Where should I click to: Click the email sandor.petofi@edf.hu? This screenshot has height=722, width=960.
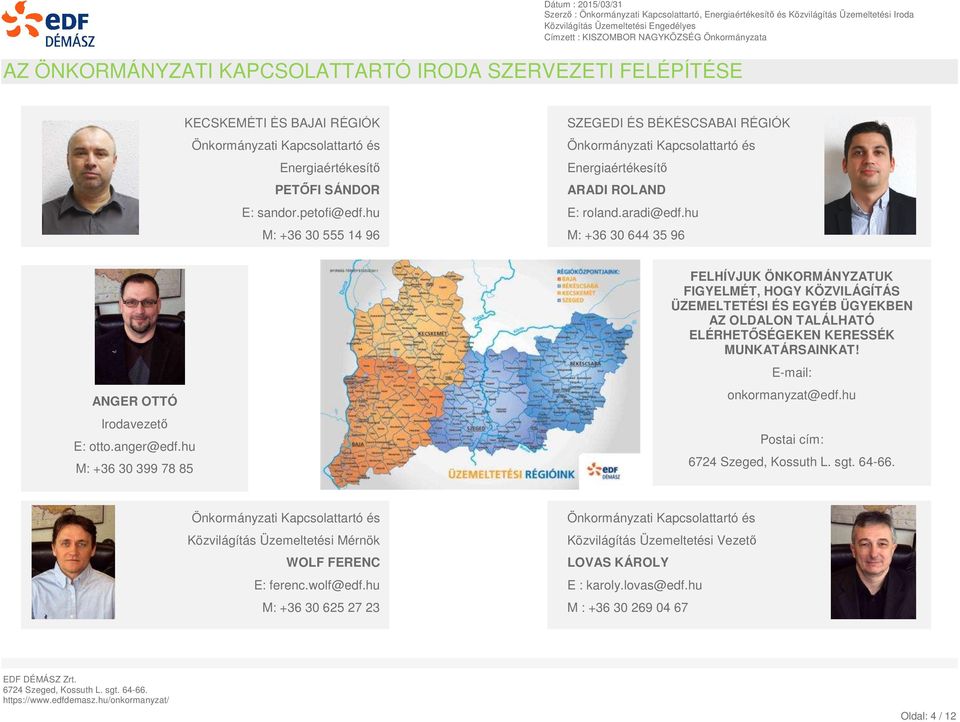coord(318,212)
